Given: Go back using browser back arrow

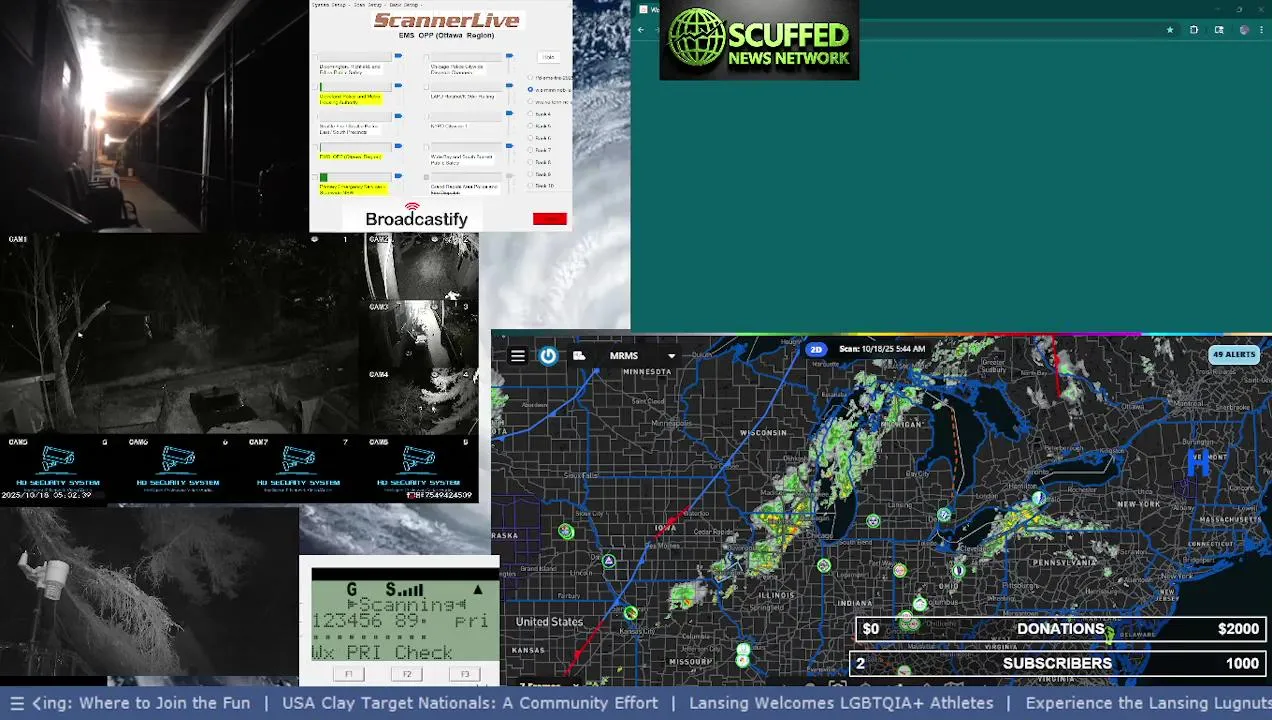Looking at the screenshot, I should point(641,30).
